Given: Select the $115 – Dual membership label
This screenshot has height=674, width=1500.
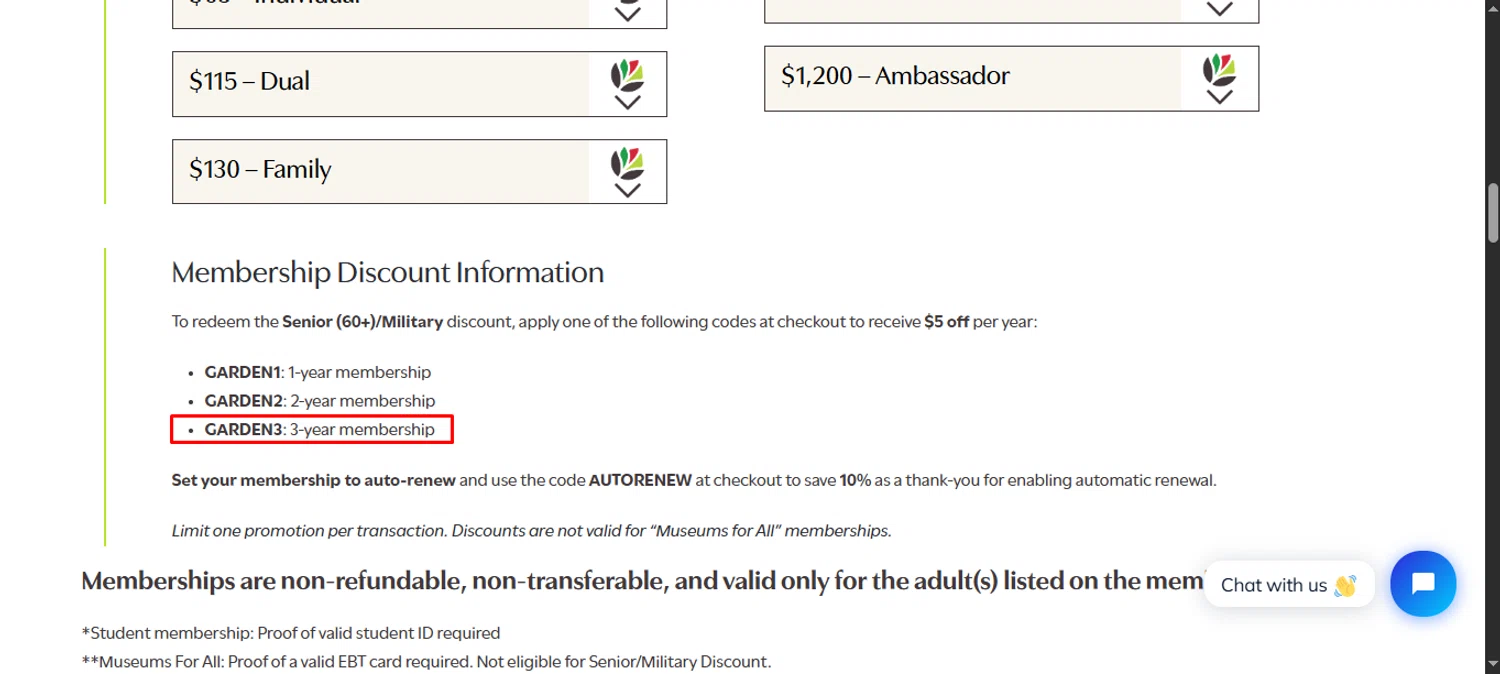Looking at the screenshot, I should click(x=249, y=81).
